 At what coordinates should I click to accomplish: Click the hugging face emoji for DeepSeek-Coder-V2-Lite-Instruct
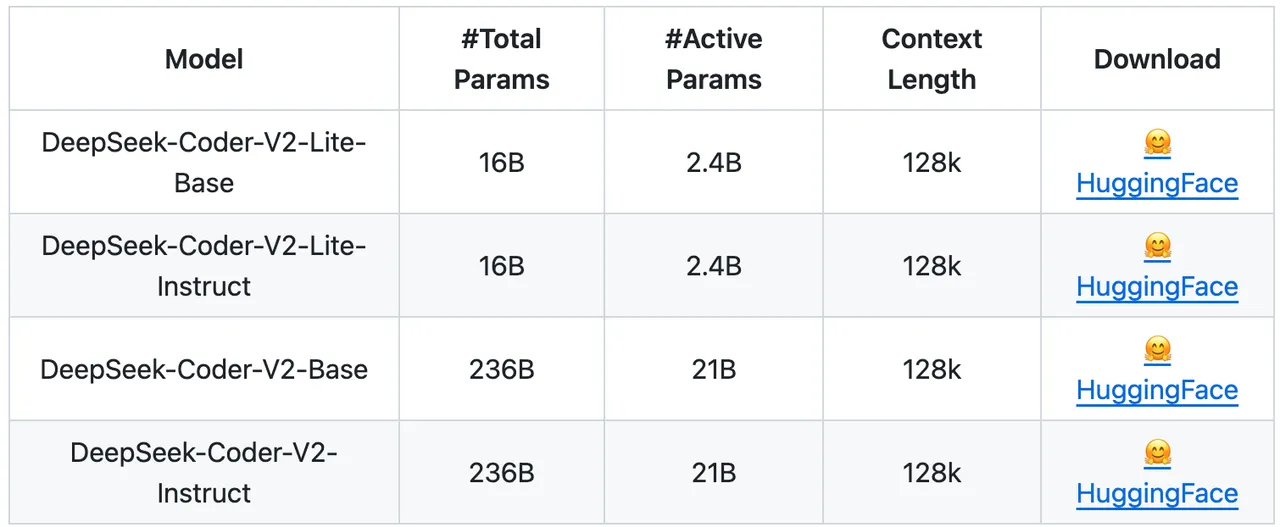(x=1157, y=247)
